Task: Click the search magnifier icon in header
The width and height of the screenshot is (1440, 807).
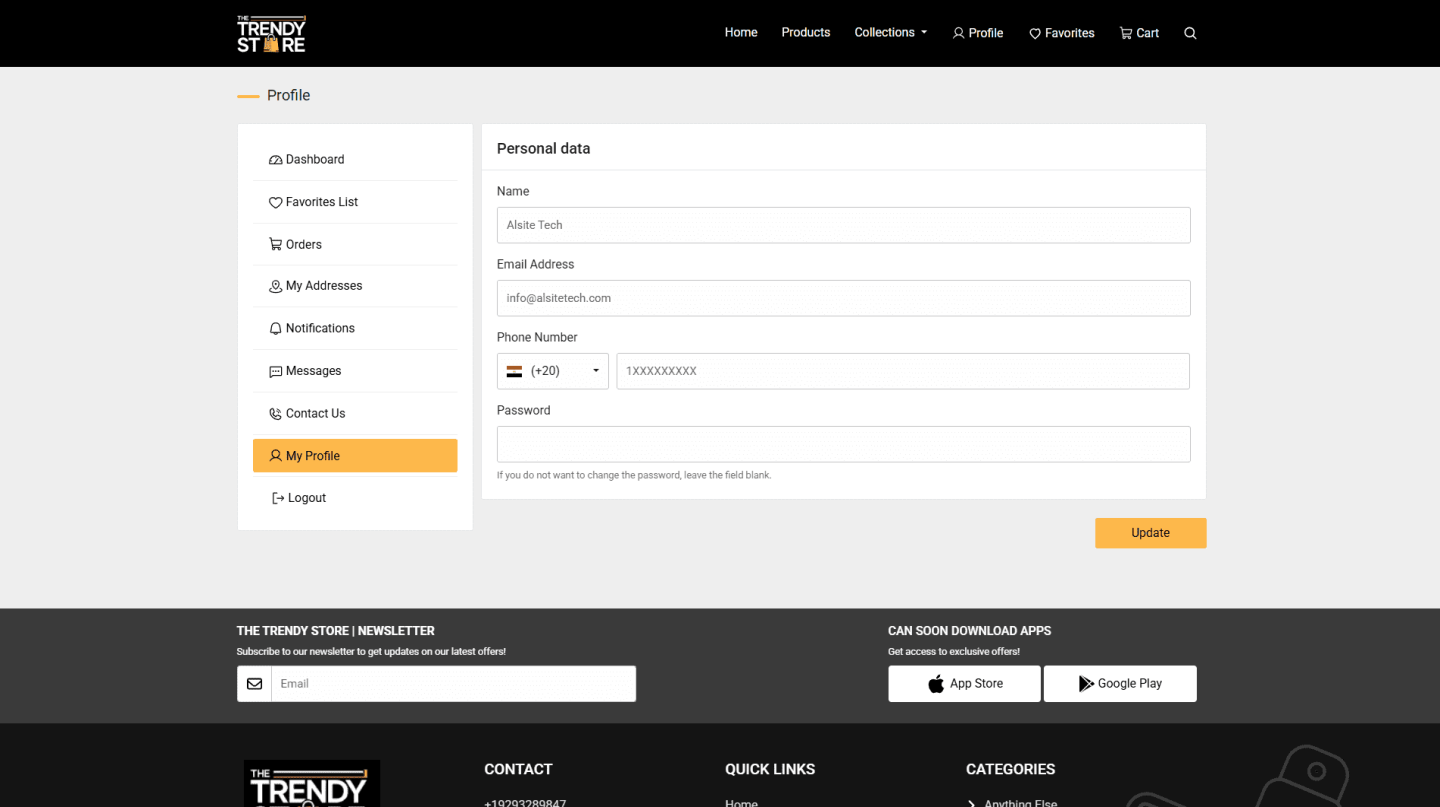Action: coord(1190,33)
